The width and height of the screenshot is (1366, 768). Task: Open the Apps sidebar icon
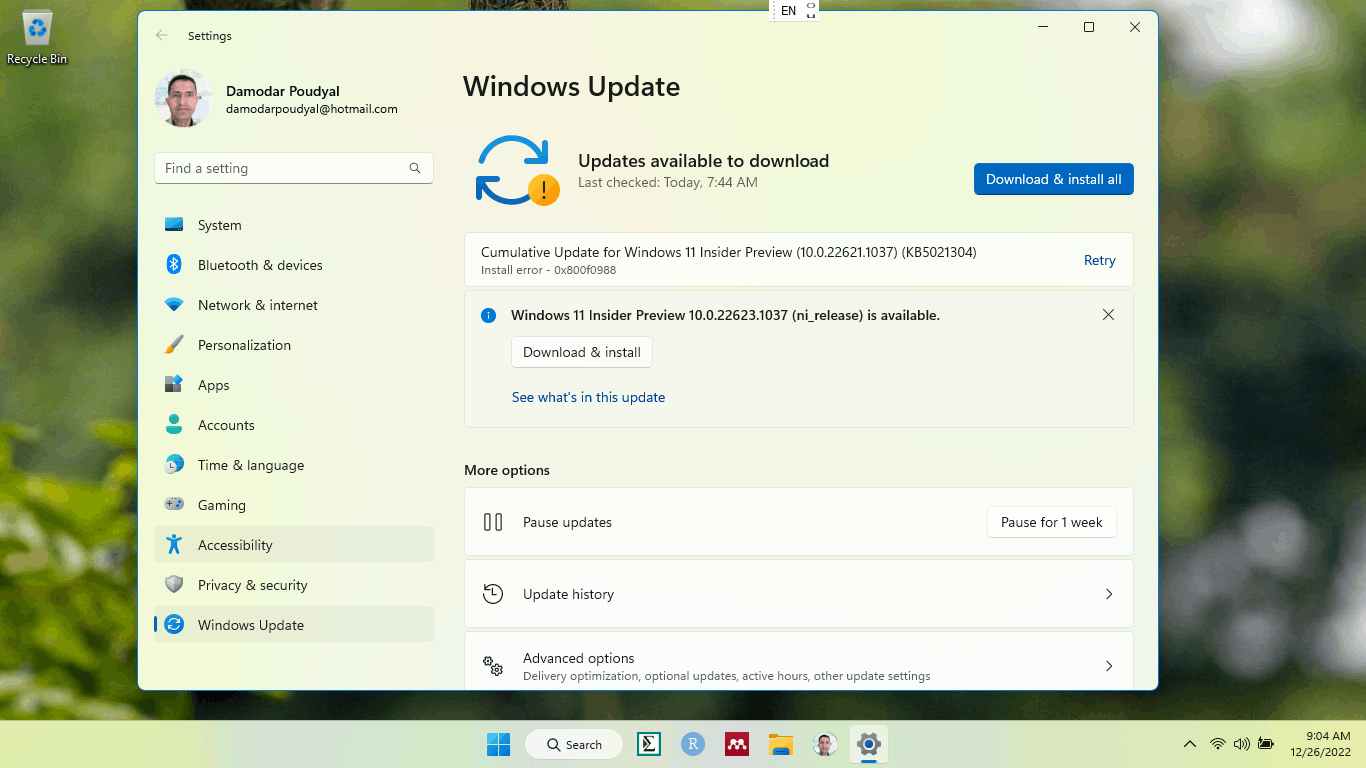pyautogui.click(x=174, y=385)
